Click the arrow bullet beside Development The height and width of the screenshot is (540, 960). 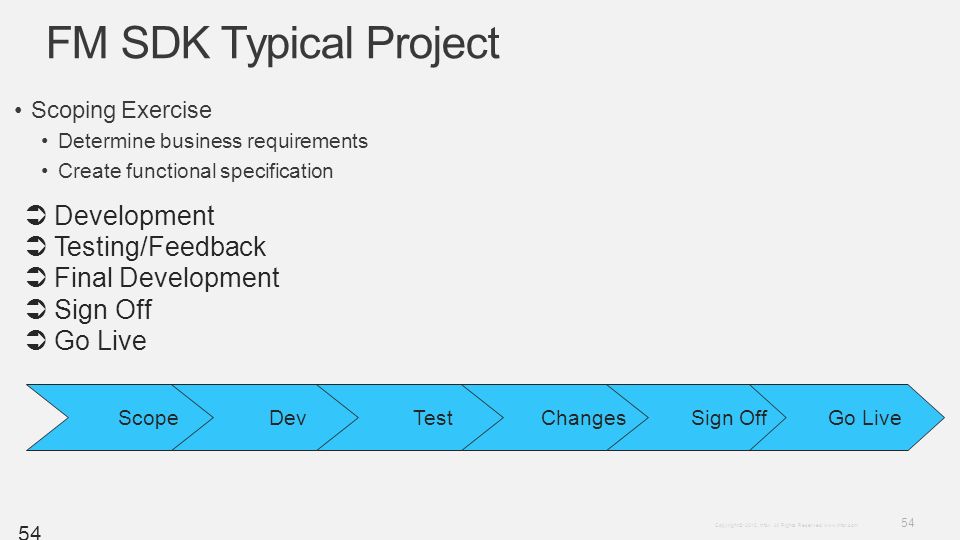[36, 216]
